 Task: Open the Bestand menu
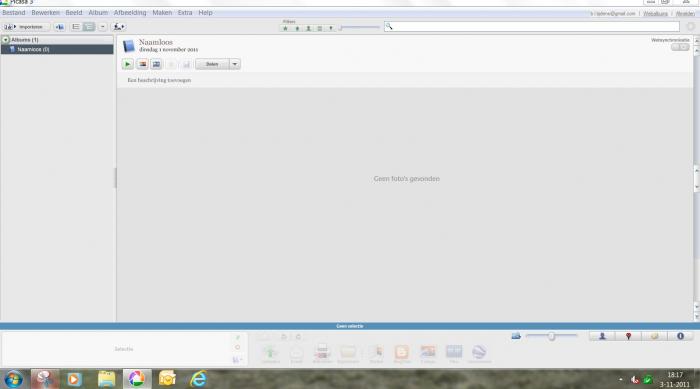coord(14,13)
